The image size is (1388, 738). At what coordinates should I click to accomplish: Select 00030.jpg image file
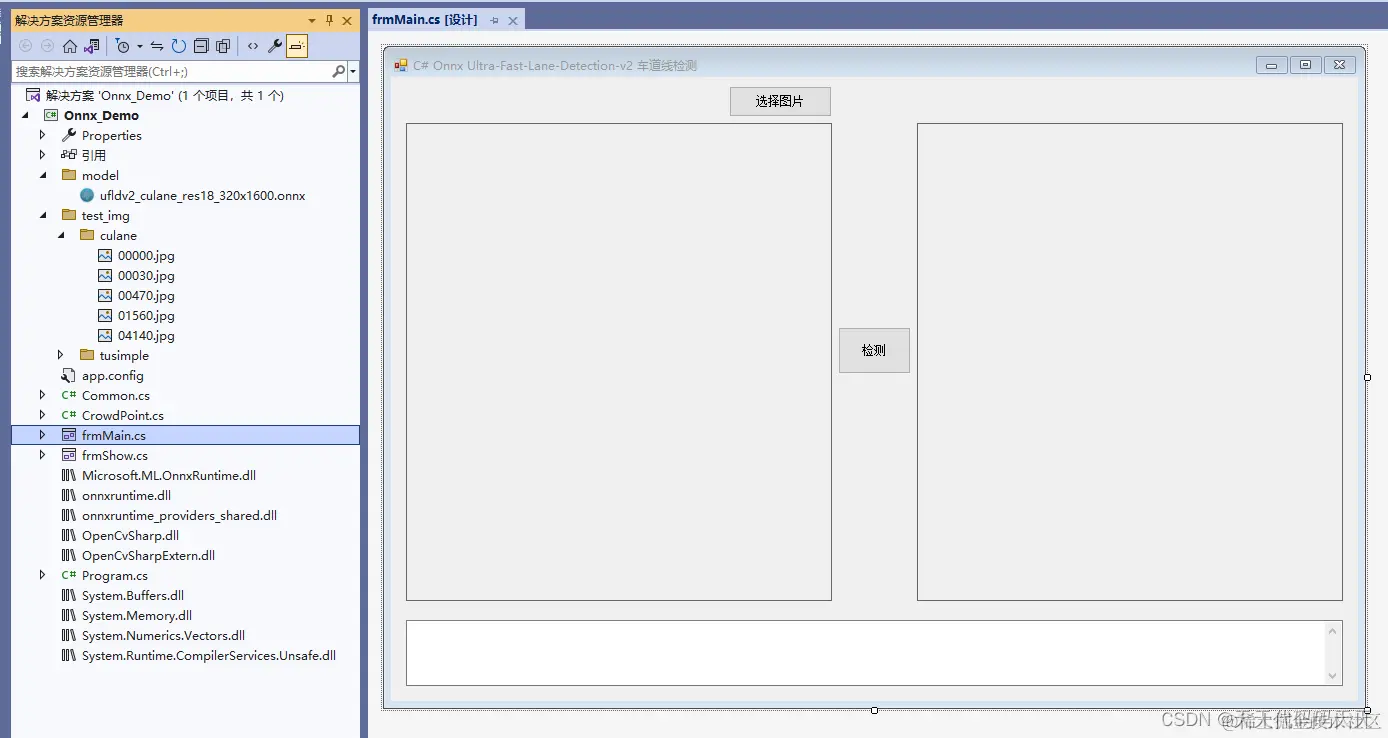pos(146,276)
